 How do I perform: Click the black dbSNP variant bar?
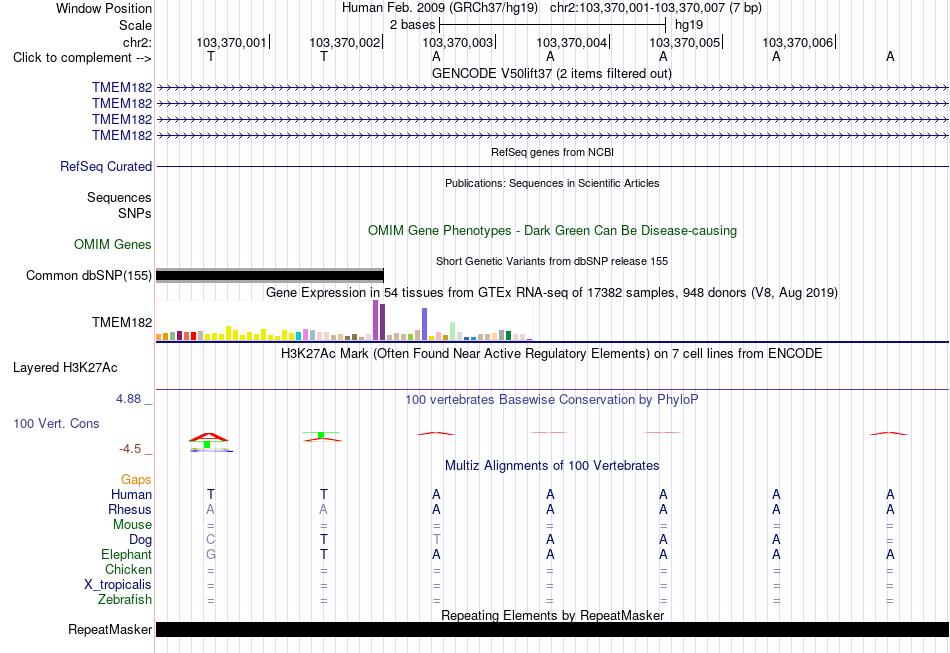(x=270, y=276)
